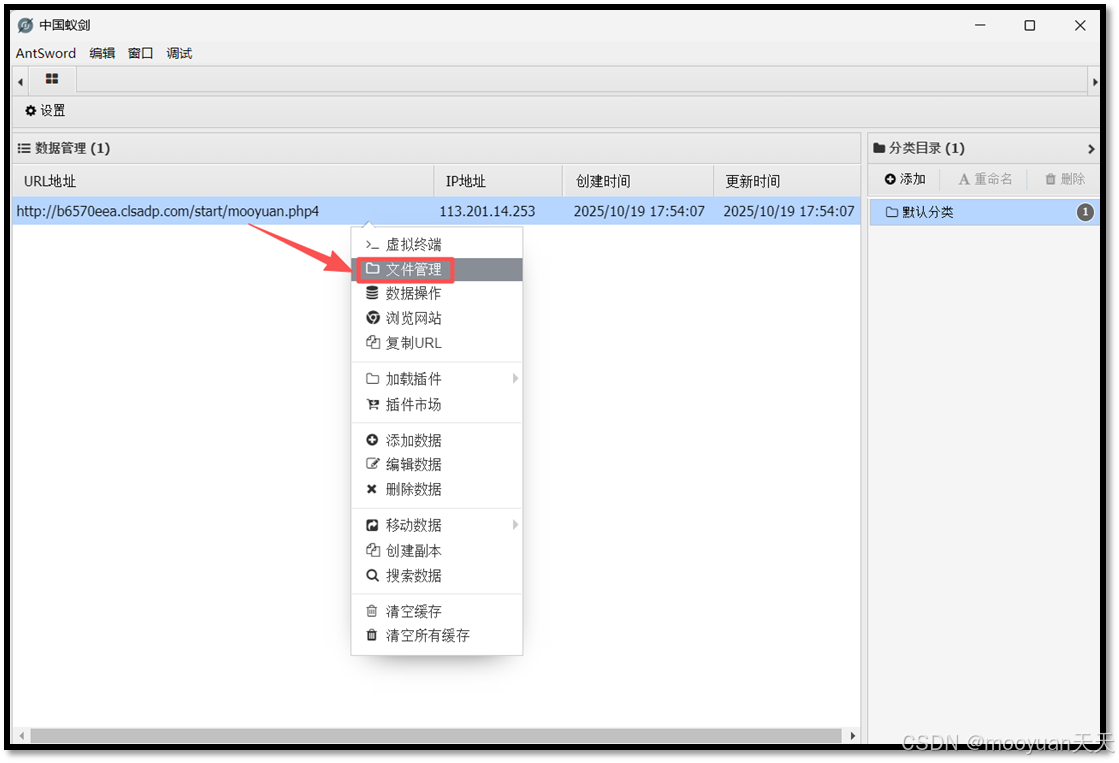
Task: Expand the 移动数据 submenu arrow
Action: point(515,525)
